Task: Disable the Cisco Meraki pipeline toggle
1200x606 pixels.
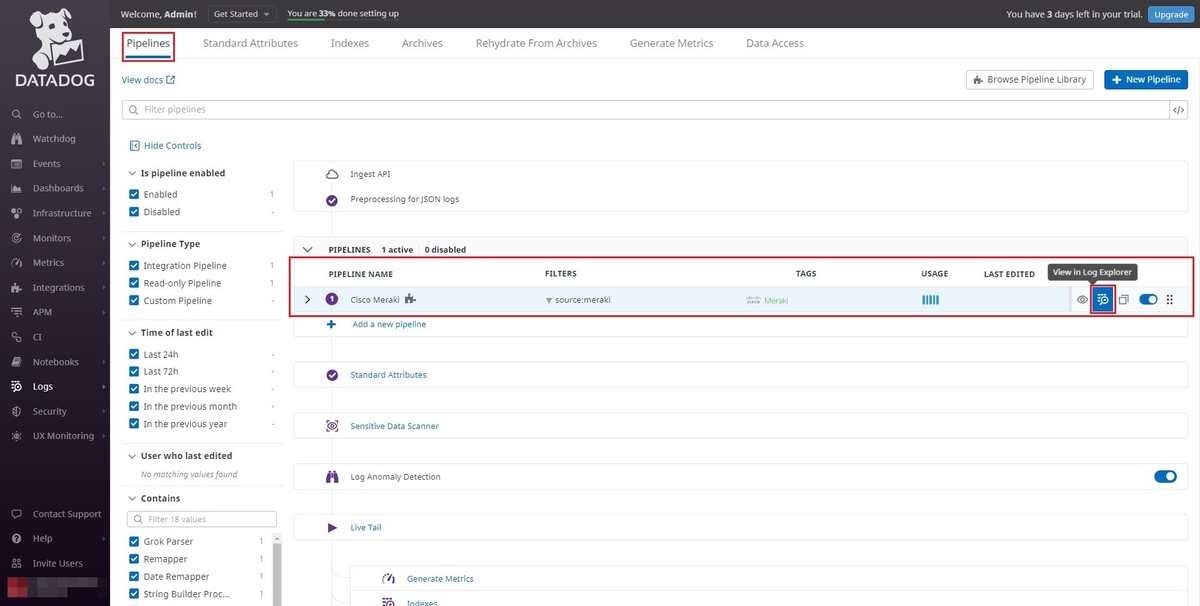Action: click(x=1146, y=299)
